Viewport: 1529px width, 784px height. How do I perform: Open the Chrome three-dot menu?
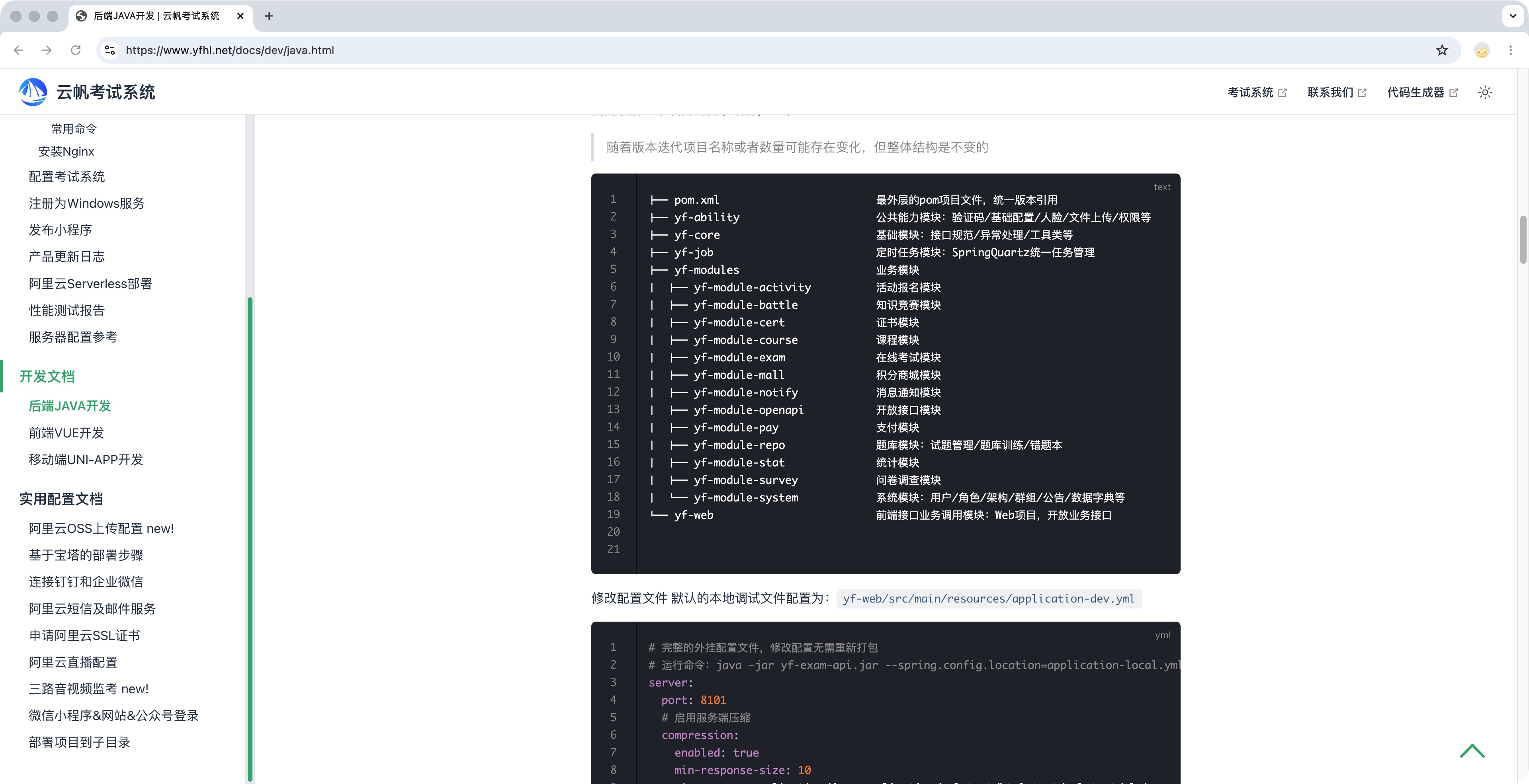pos(1511,51)
